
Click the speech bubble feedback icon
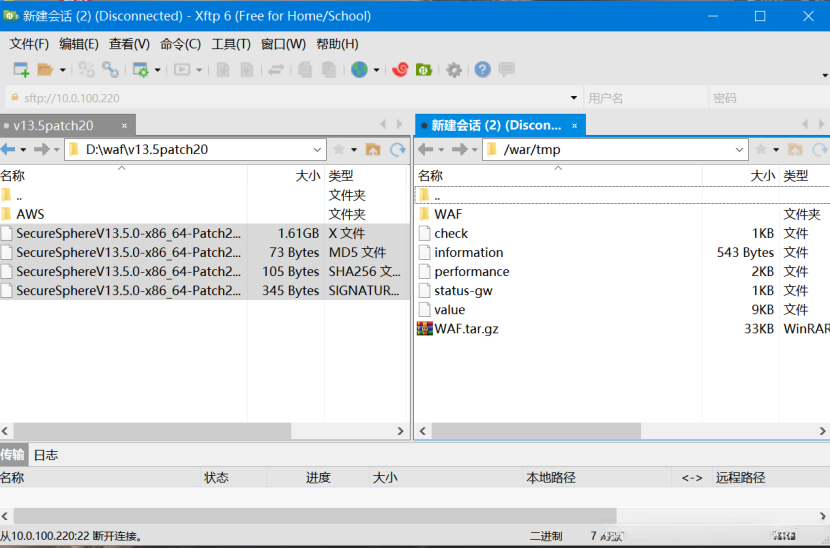tap(507, 69)
